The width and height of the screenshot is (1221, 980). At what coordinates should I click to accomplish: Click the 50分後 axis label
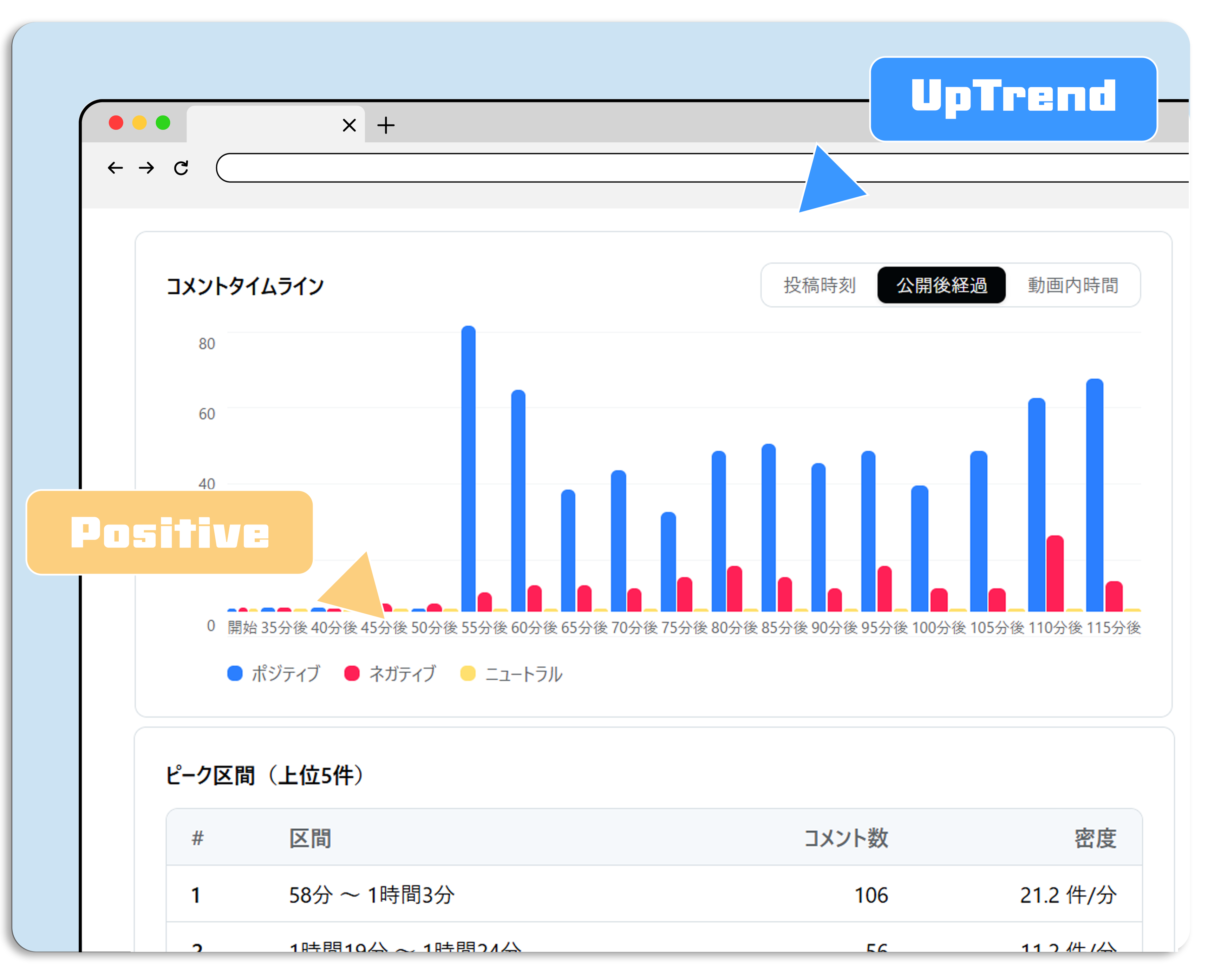(x=435, y=627)
